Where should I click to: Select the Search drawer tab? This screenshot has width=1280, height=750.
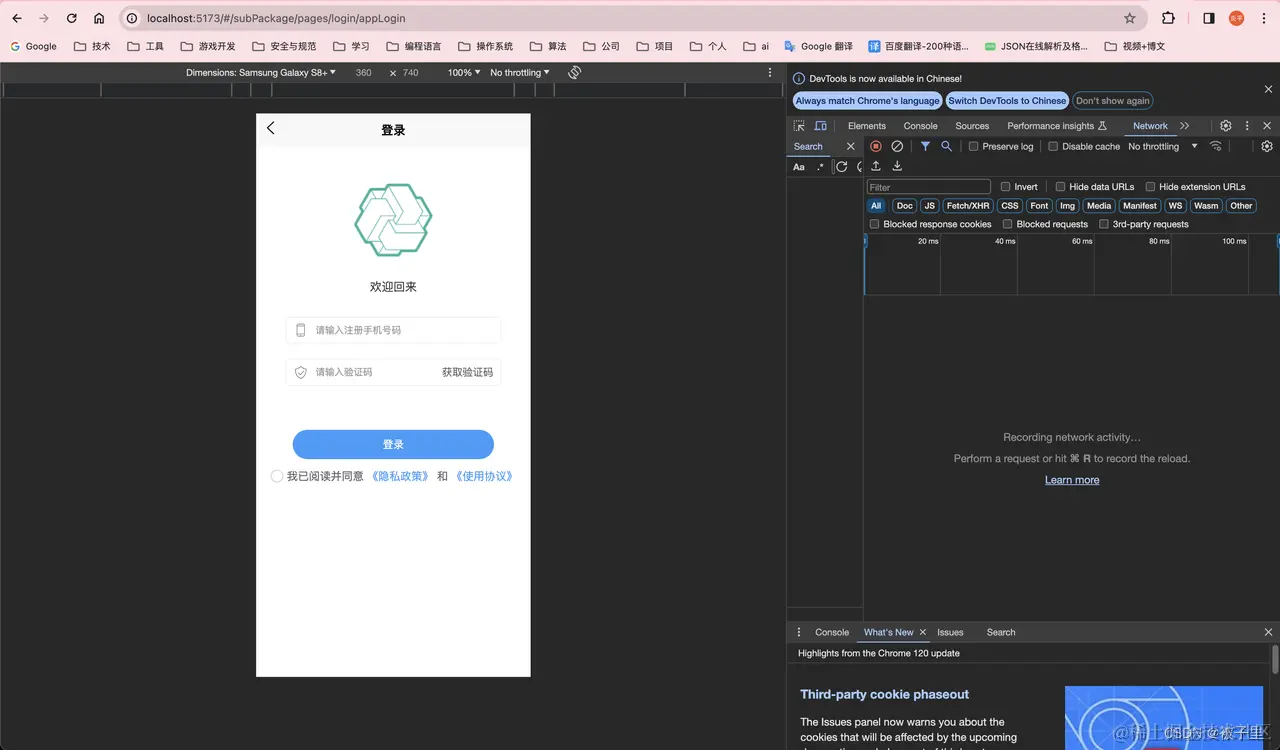(x=1001, y=632)
